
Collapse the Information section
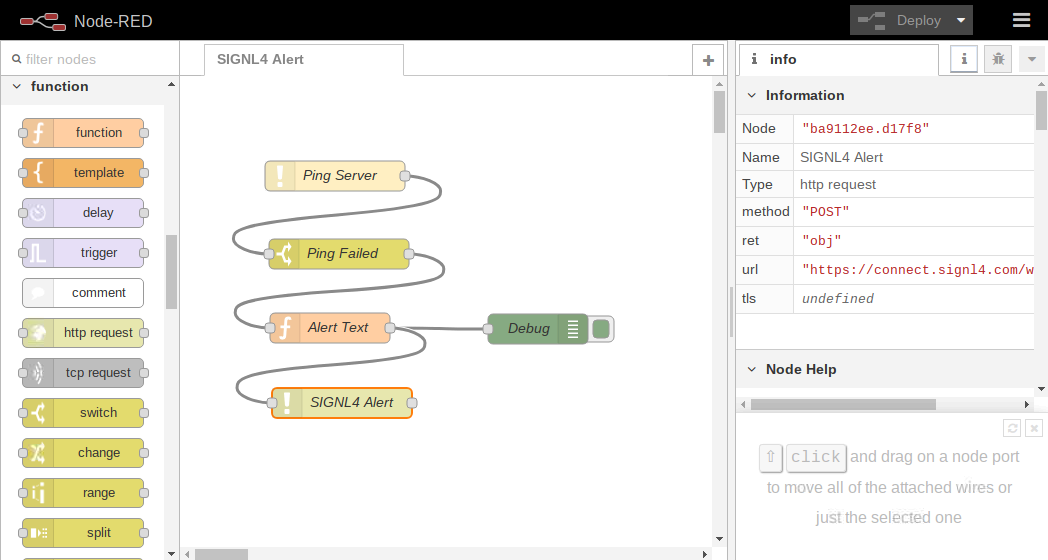pyautogui.click(x=752, y=96)
